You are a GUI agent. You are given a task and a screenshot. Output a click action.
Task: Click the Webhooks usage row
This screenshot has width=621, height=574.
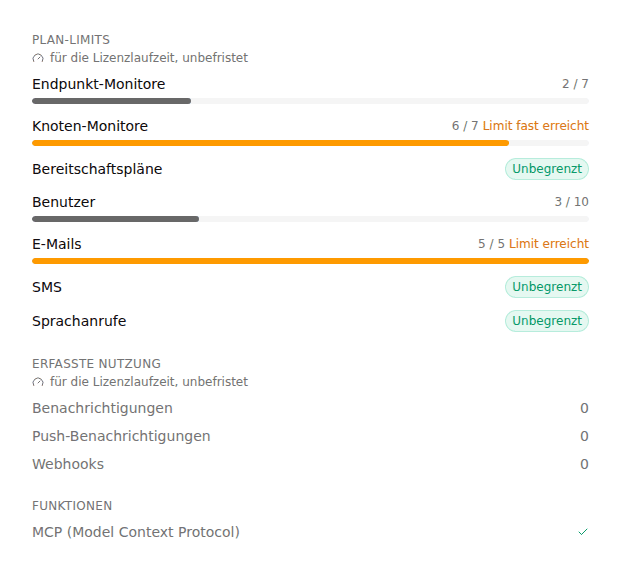tap(310, 464)
